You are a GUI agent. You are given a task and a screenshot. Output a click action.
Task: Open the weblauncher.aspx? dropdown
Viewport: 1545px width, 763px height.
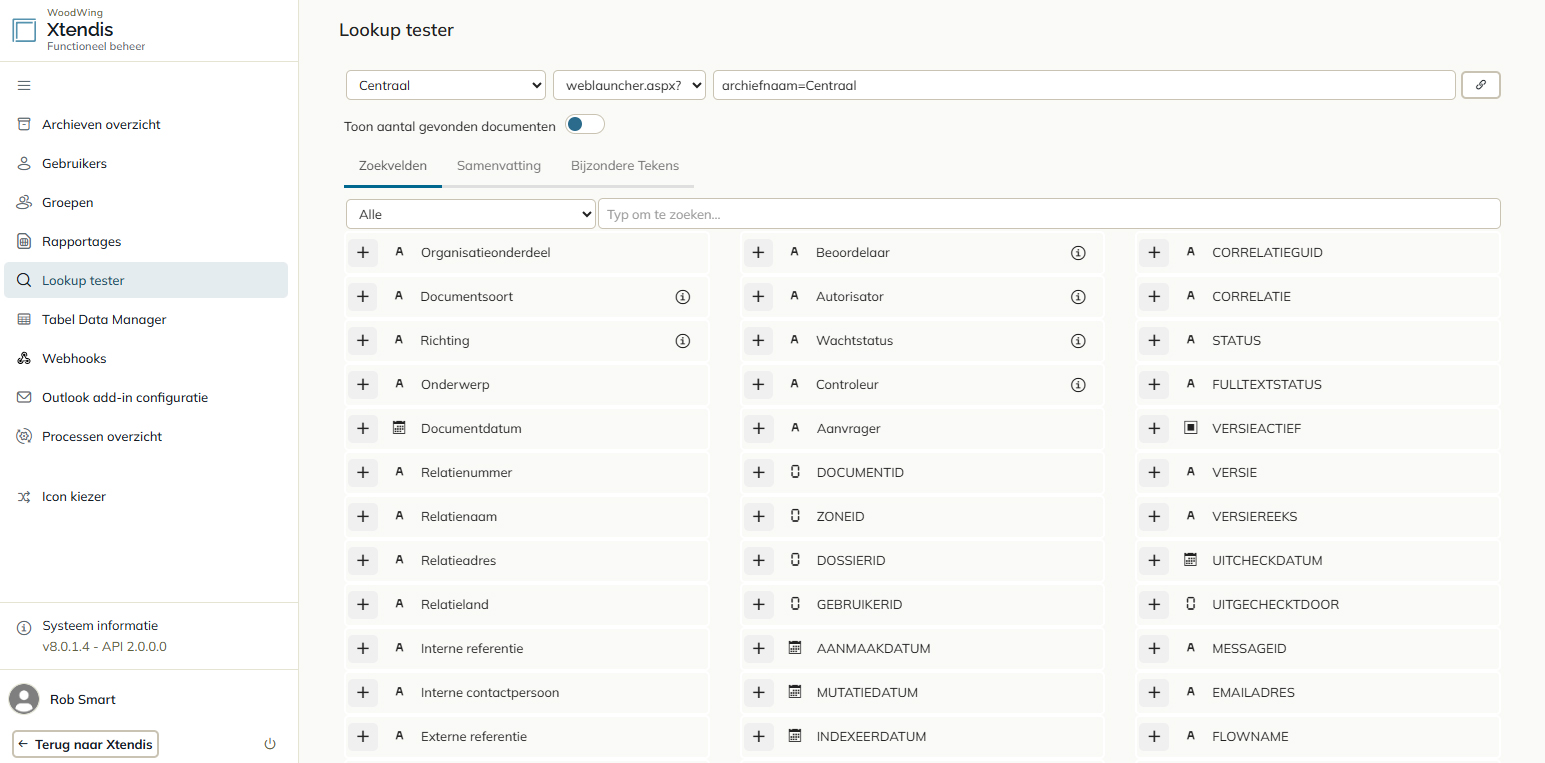[629, 85]
